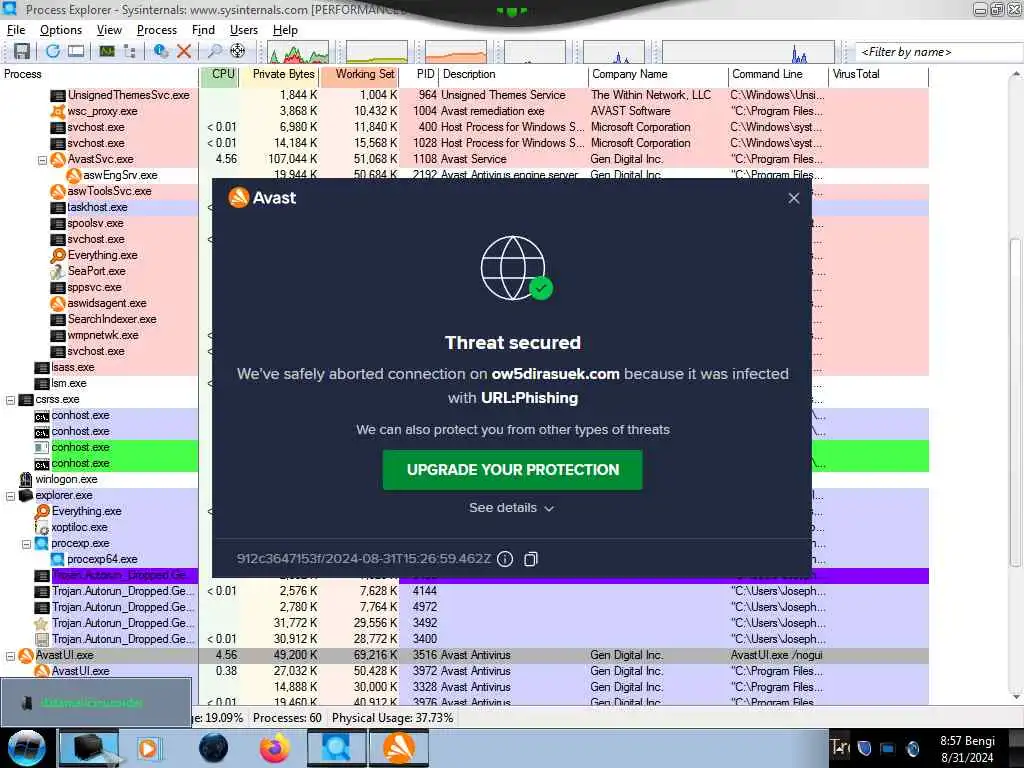1024x768 pixels.
Task: Select the UnsignedThemesSvc.exe process
Action: (129, 95)
